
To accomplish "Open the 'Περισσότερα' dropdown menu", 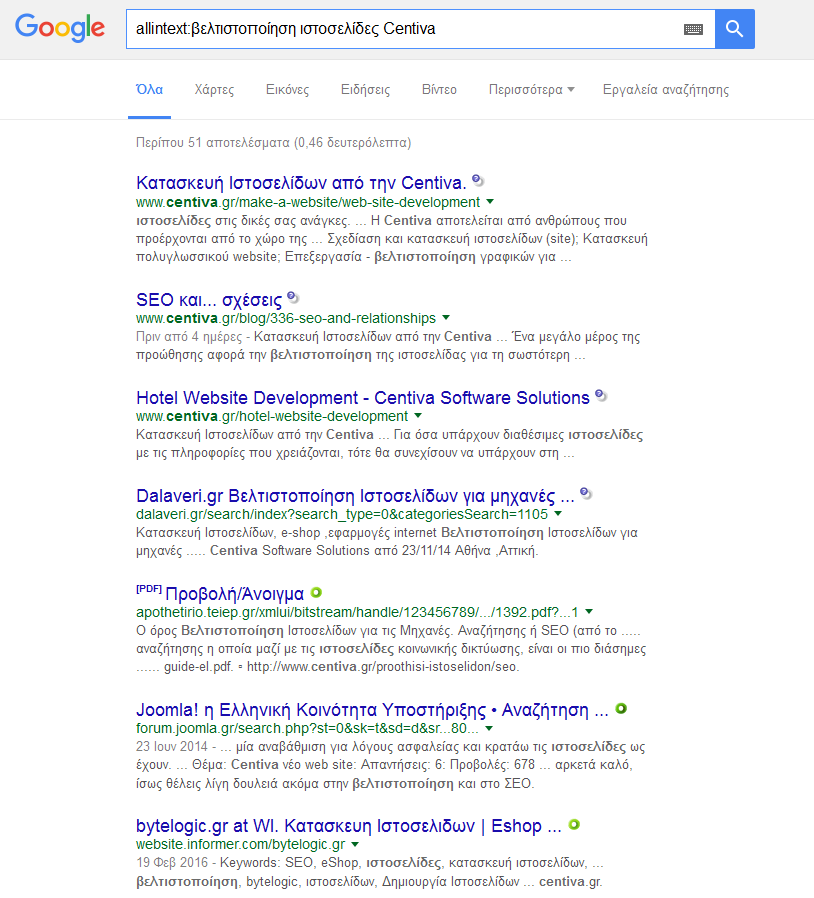I will (531, 90).
